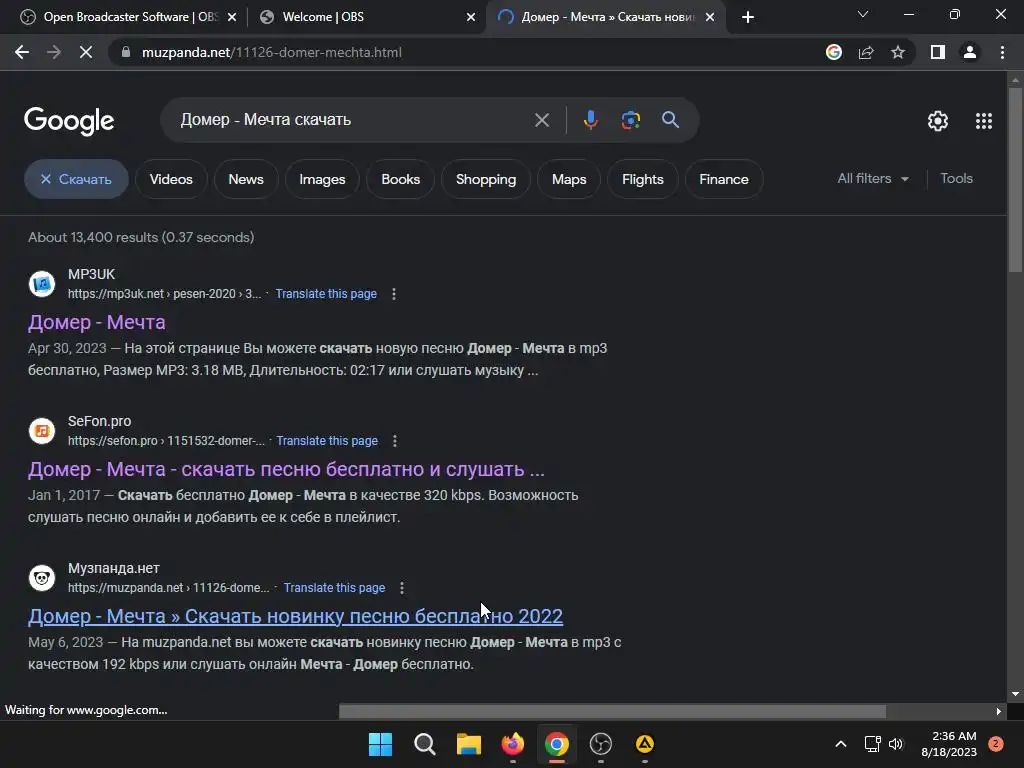Screen dimensions: 1024x768
Task: Translate the MP3UK result page
Action: [x=326, y=294]
